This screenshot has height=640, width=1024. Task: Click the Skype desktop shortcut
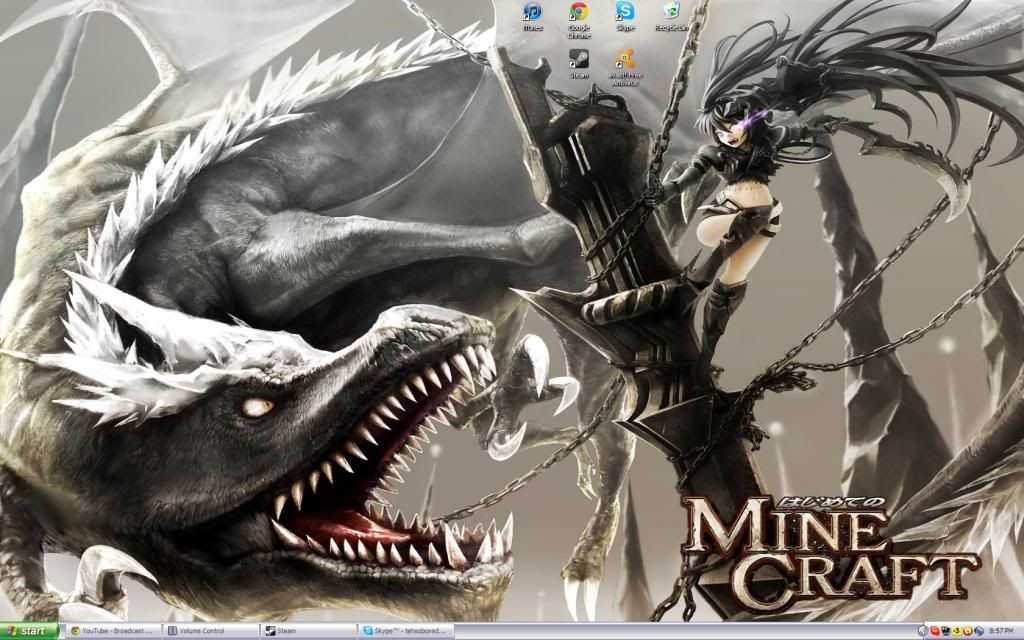tap(625, 14)
